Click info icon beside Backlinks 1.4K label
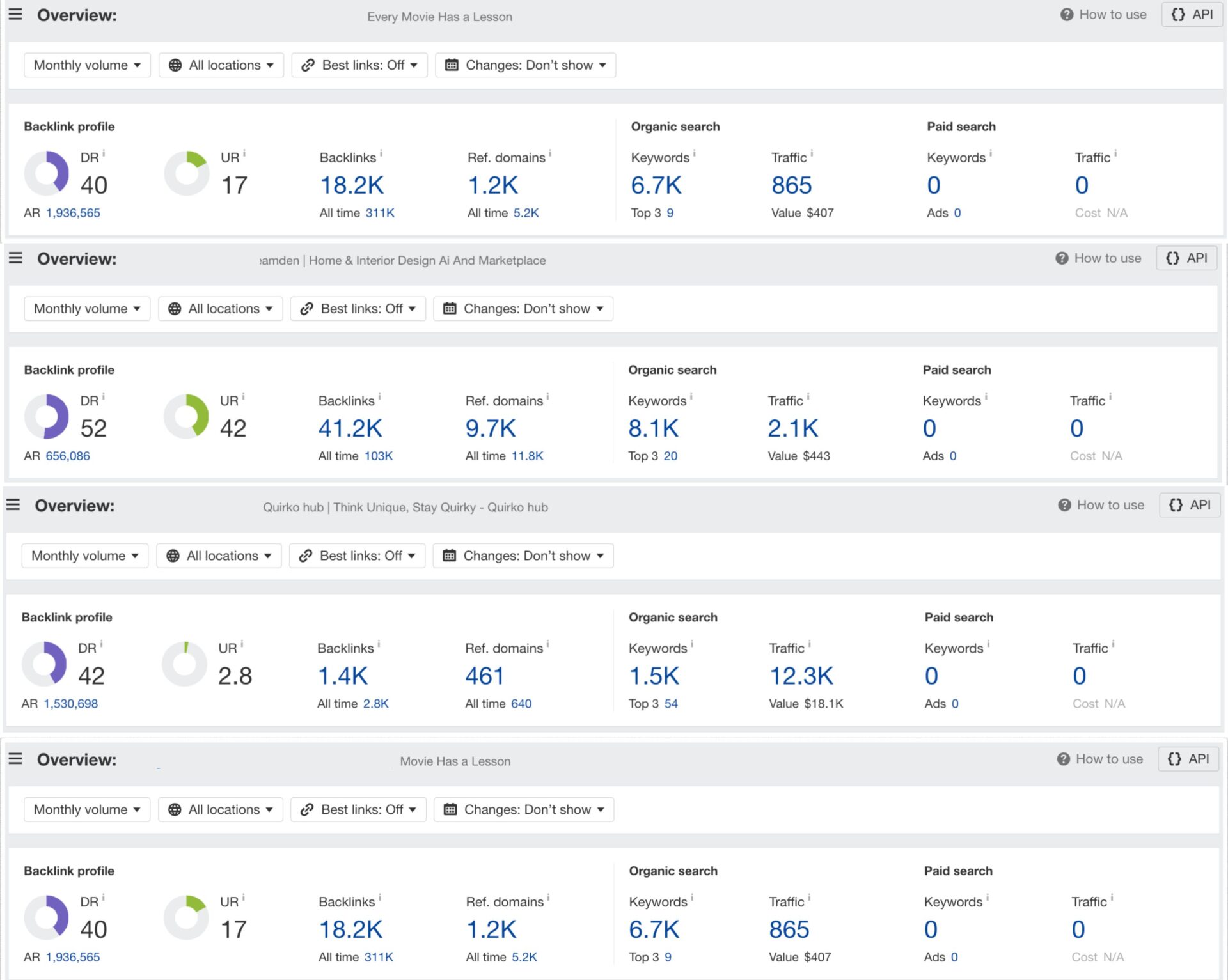 coord(379,644)
